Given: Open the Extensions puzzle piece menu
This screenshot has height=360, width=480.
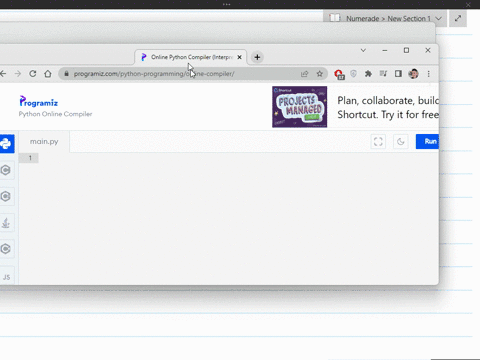Looking at the screenshot, I should click(368, 74).
